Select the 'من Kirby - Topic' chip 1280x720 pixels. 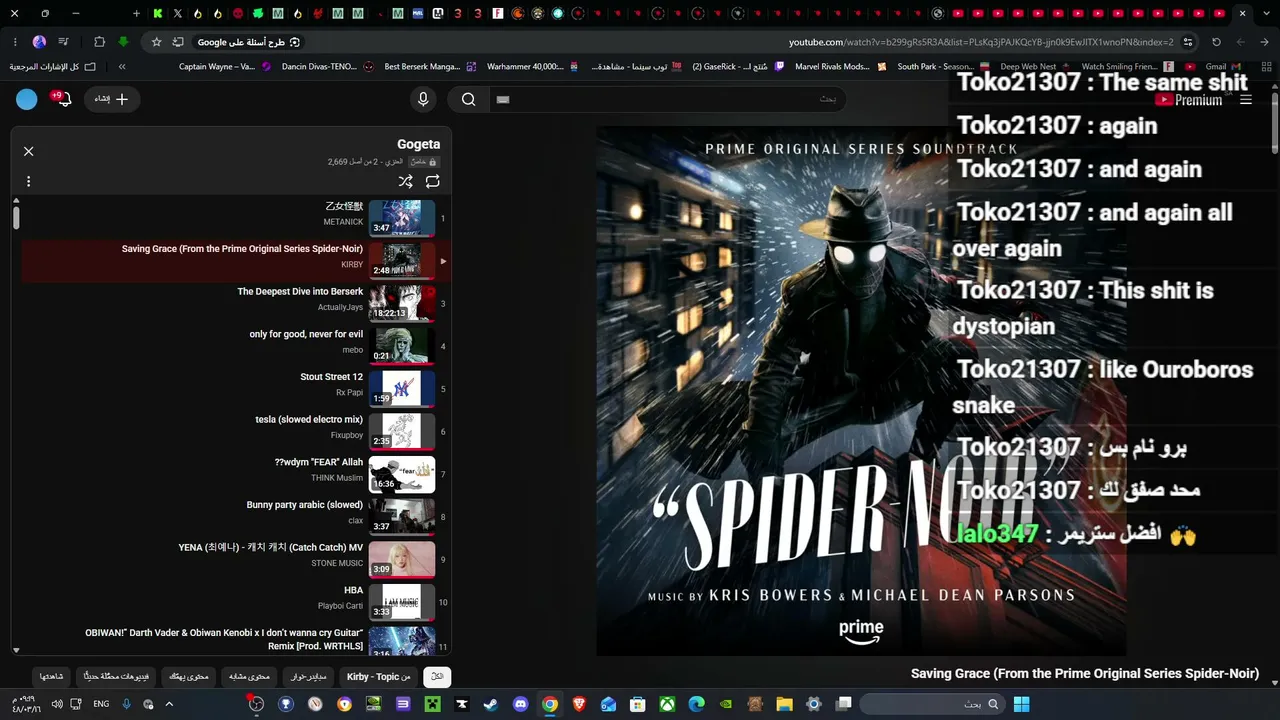coord(379,677)
